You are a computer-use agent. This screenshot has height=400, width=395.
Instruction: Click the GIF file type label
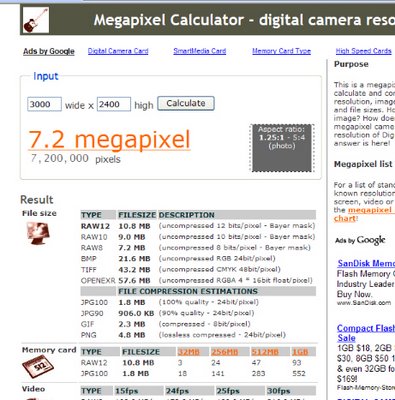coord(87,324)
